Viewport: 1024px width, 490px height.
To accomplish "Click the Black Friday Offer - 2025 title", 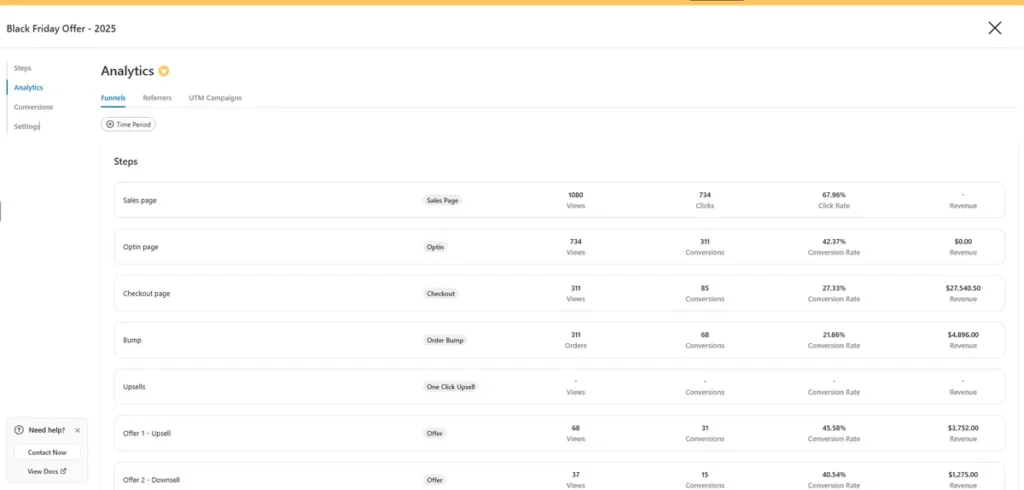I will click(61, 28).
